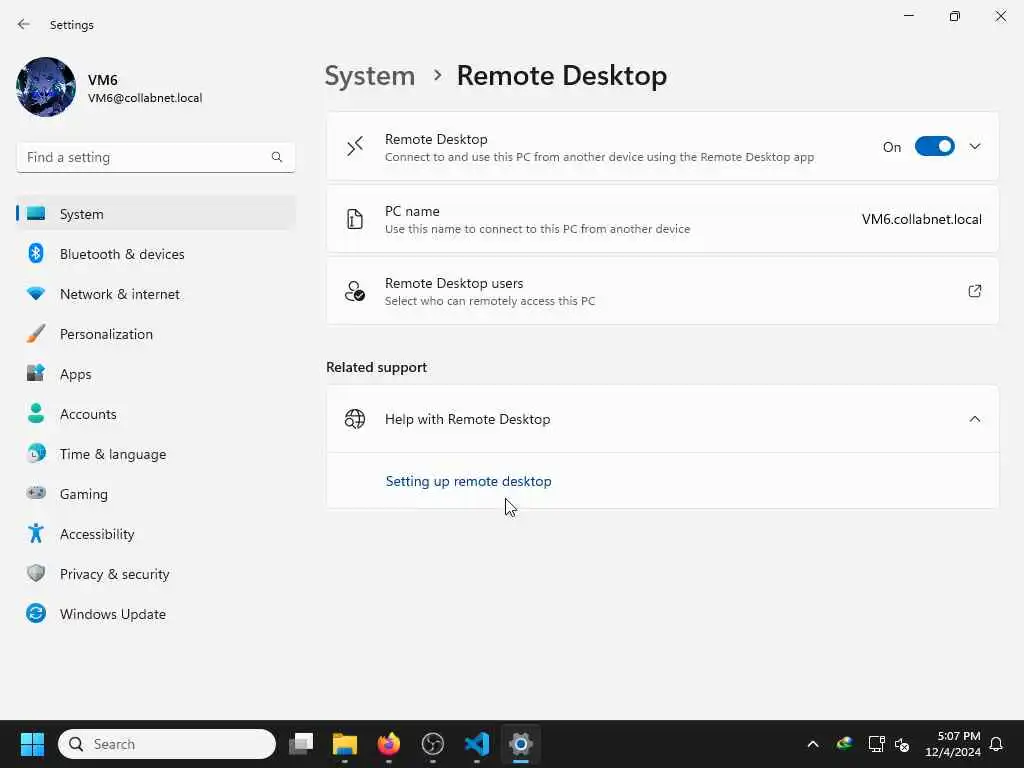1024x768 pixels.
Task: Click the Settings gear taskbar icon
Action: click(x=520, y=744)
